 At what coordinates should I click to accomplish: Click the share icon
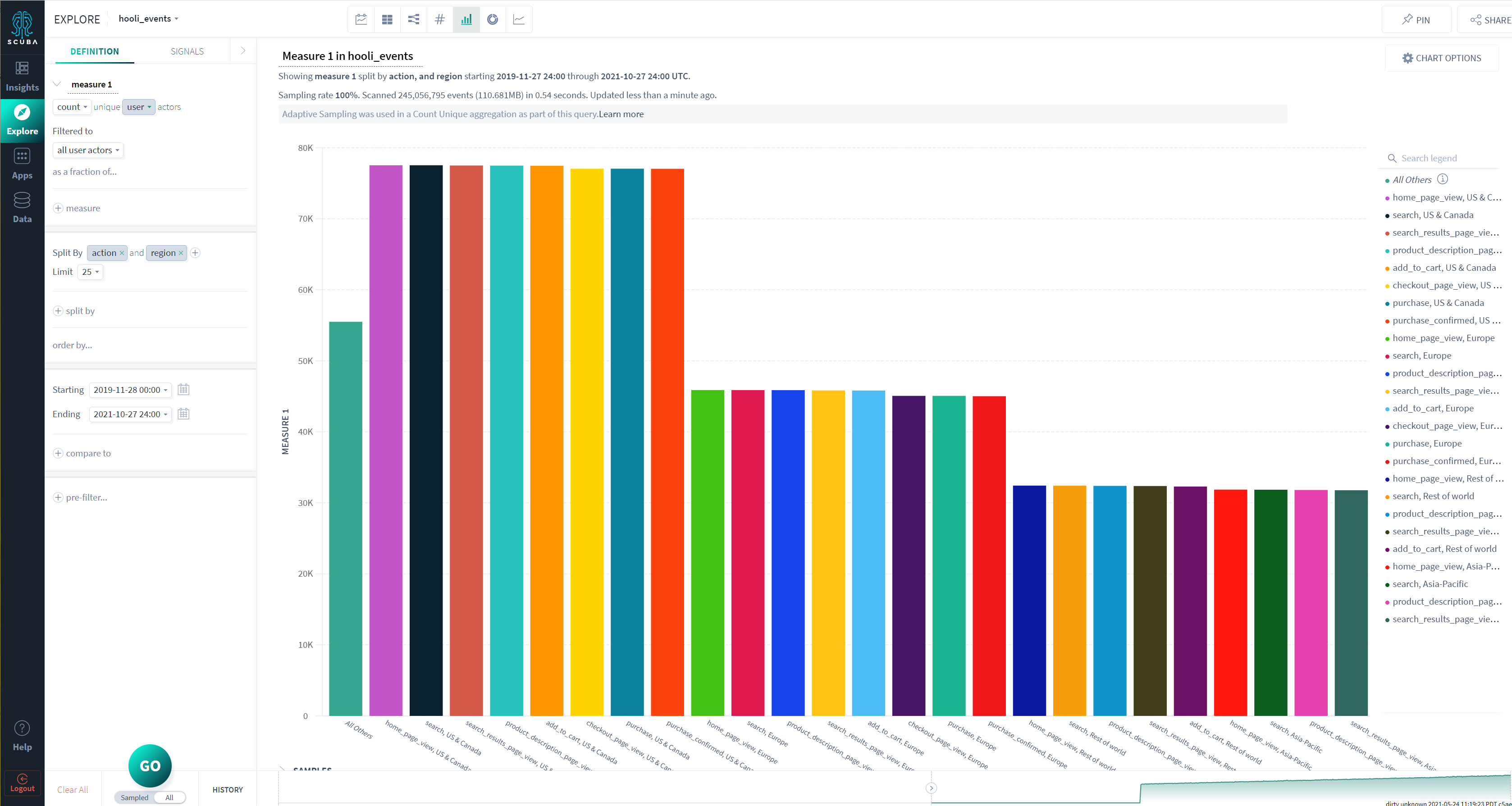click(x=1475, y=20)
